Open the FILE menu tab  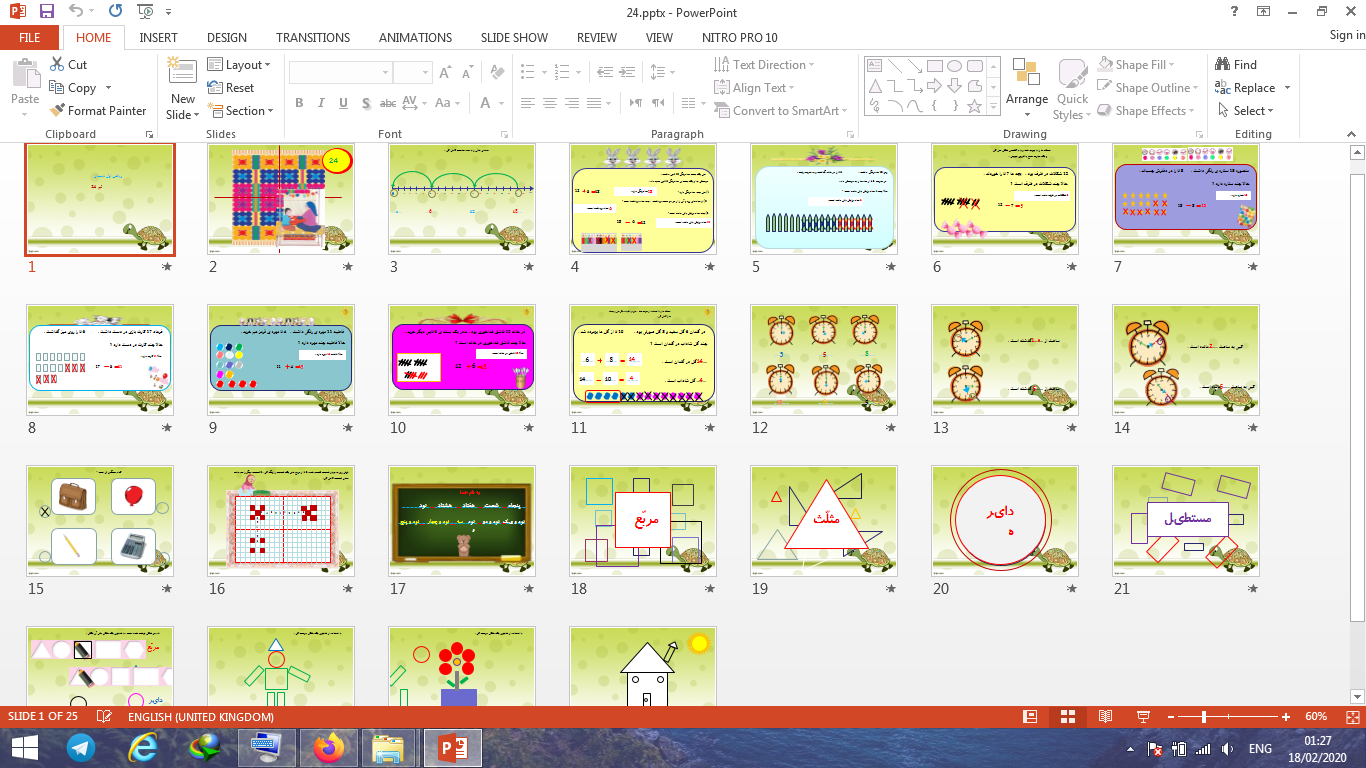click(30, 38)
